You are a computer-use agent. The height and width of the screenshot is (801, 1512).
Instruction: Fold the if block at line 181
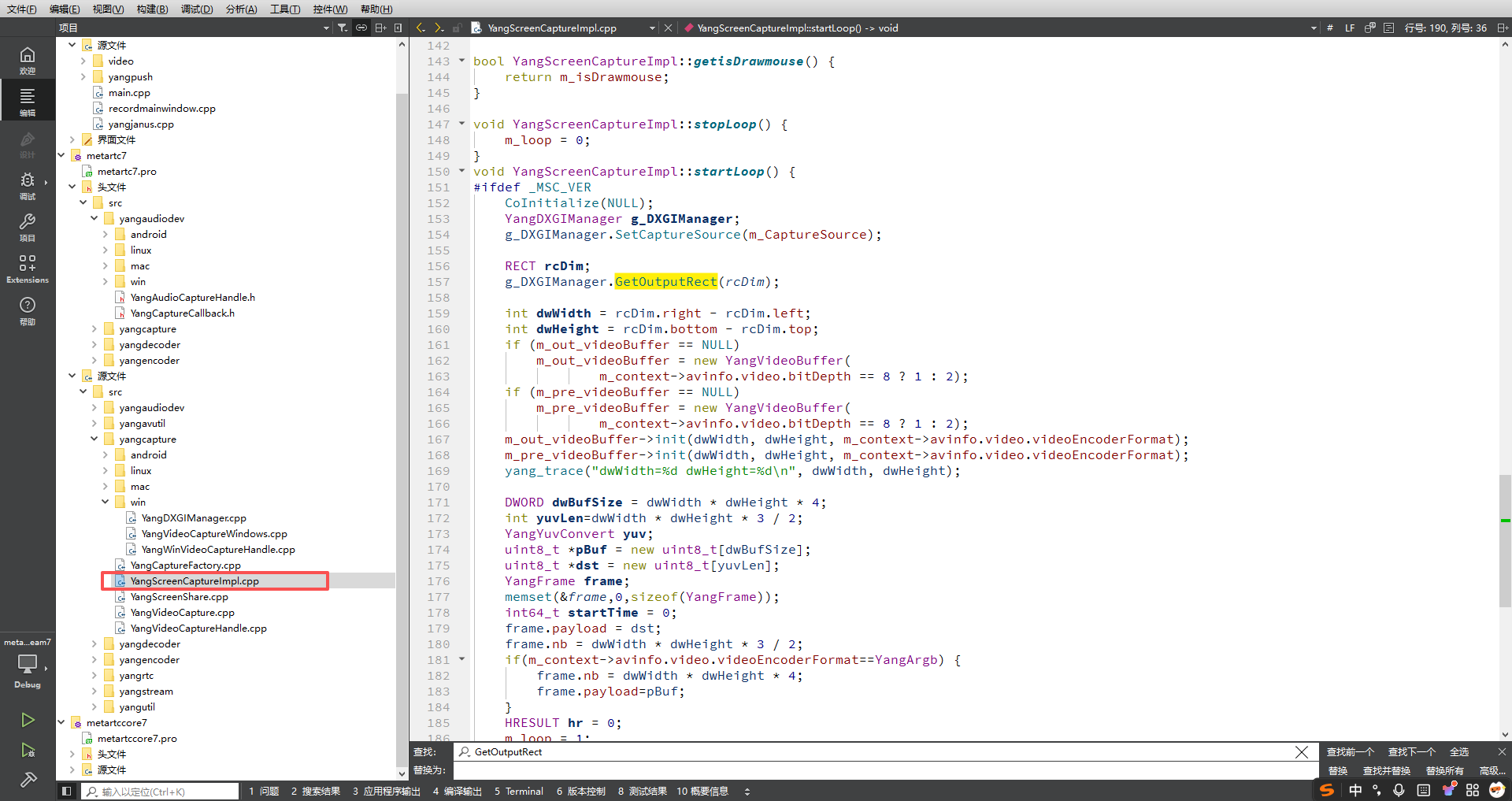tap(461, 658)
